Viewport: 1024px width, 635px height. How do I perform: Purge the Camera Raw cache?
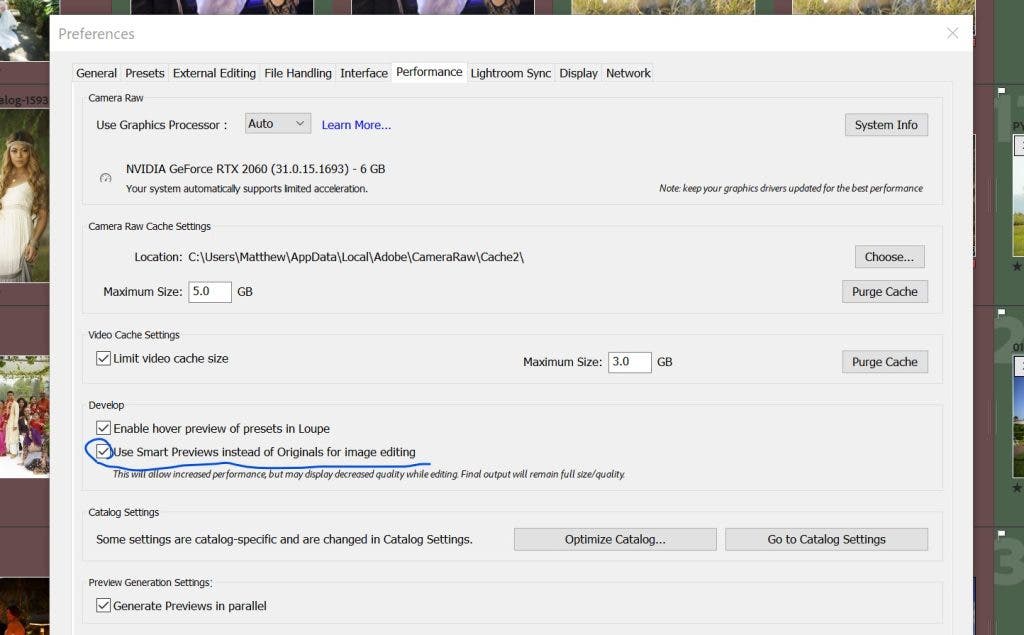click(x=884, y=292)
